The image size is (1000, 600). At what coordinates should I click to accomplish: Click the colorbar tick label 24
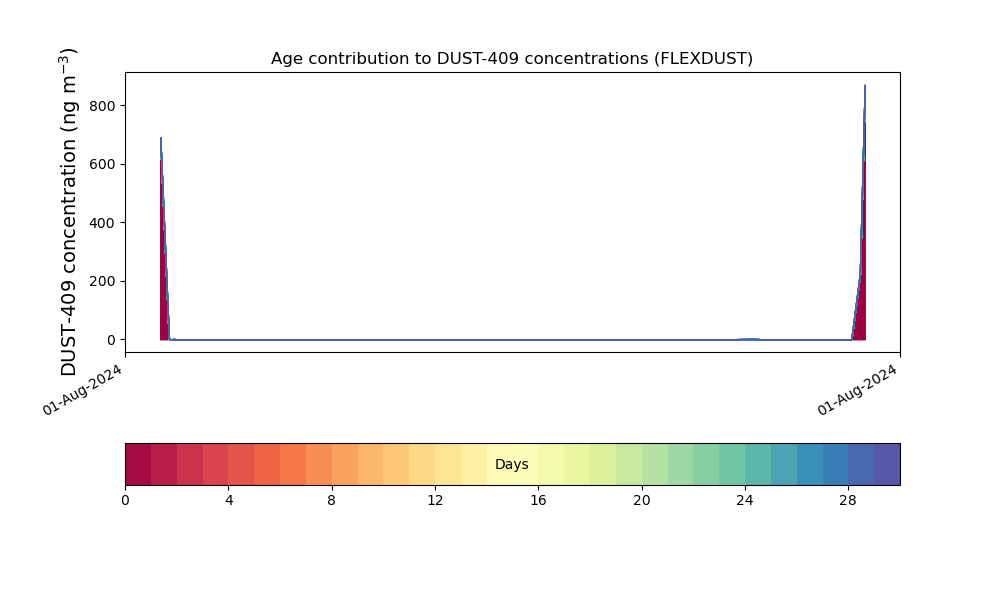(745, 500)
